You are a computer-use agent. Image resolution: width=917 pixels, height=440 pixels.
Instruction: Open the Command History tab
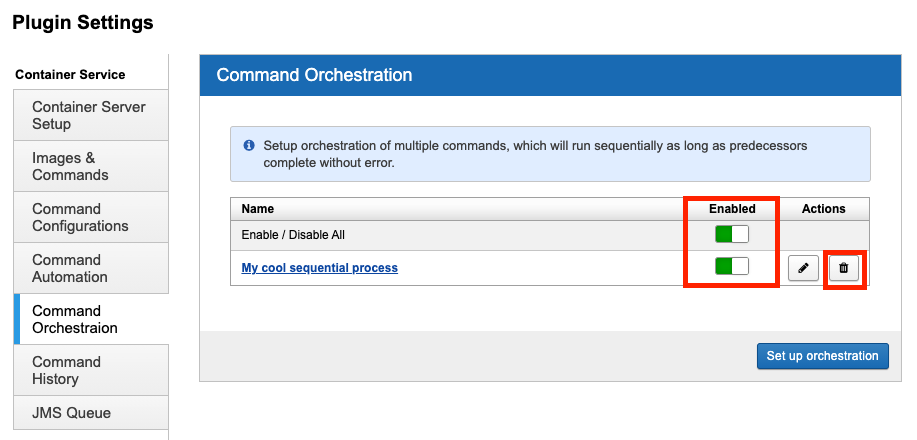click(66, 370)
